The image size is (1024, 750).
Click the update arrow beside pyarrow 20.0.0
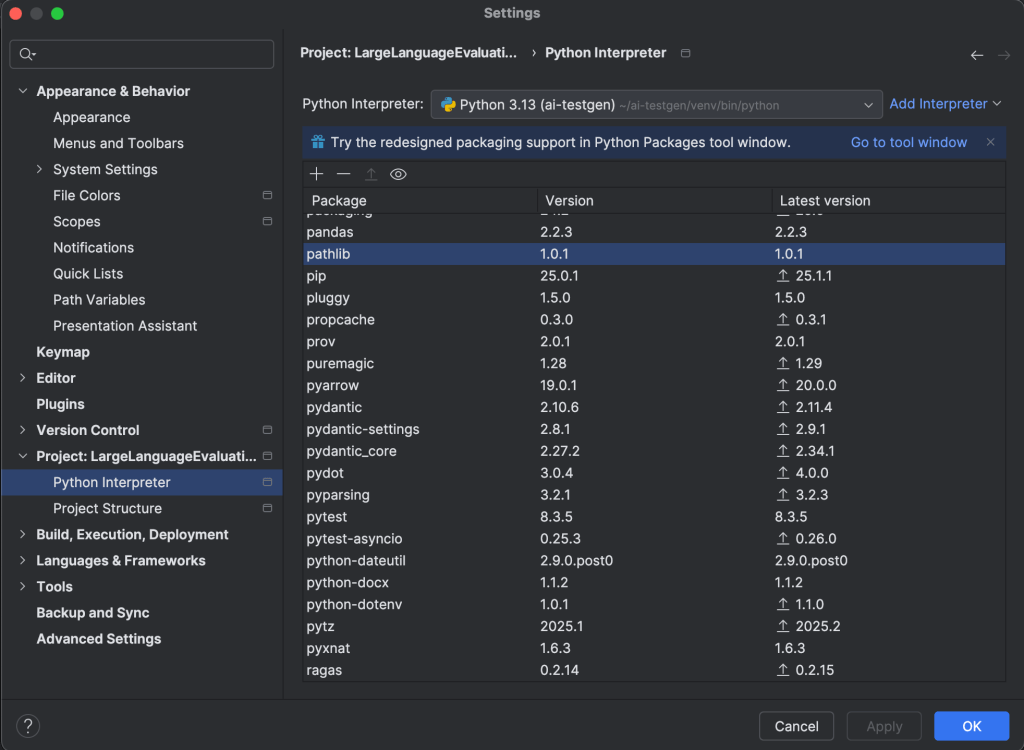[x=782, y=385]
